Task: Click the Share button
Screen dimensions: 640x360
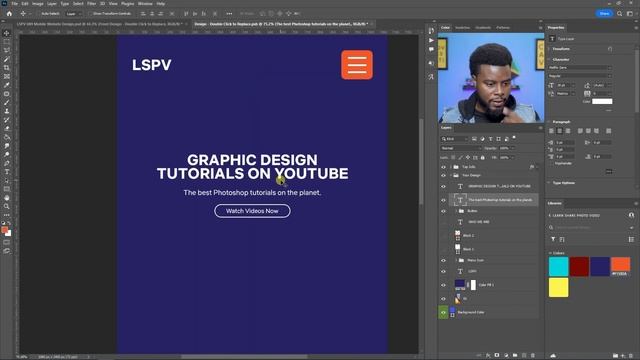Action: (x=604, y=13)
